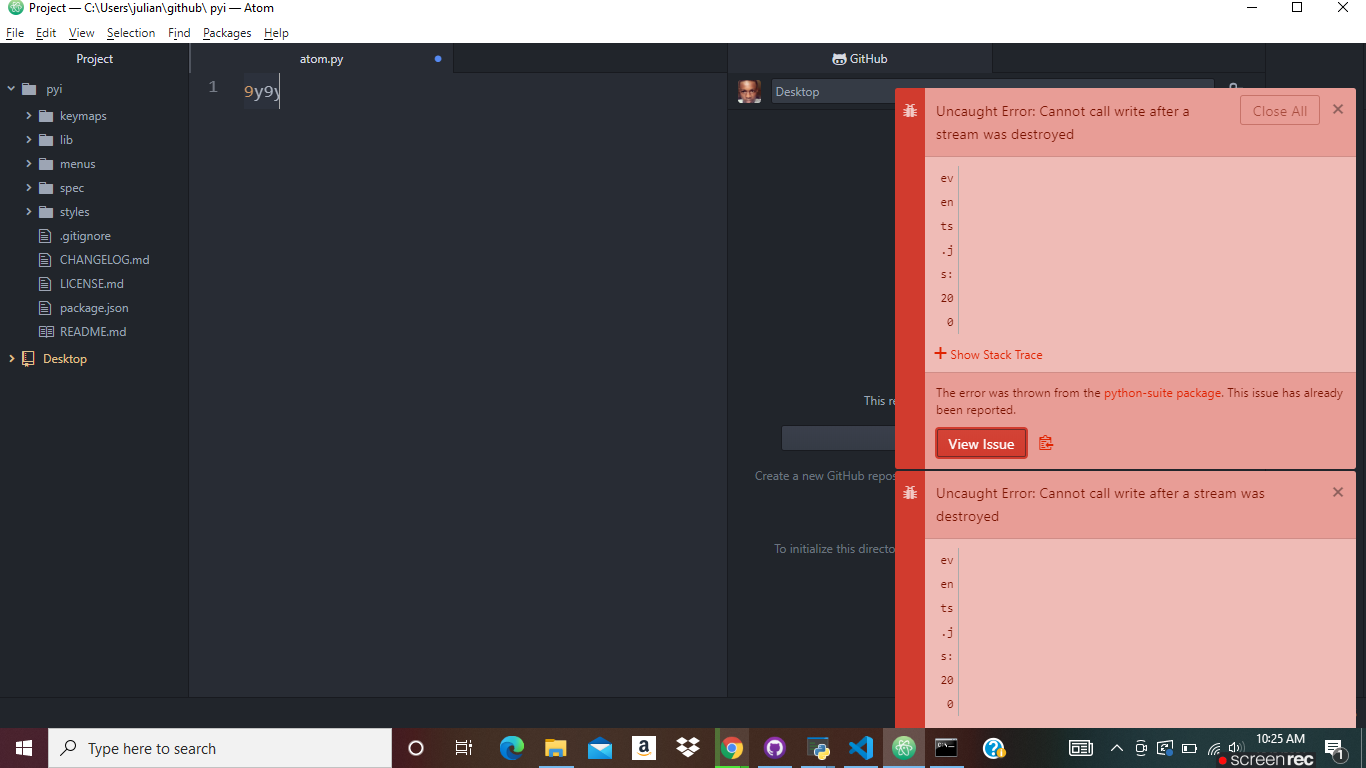Click the Close All button
This screenshot has height=768, width=1366.
(x=1279, y=110)
